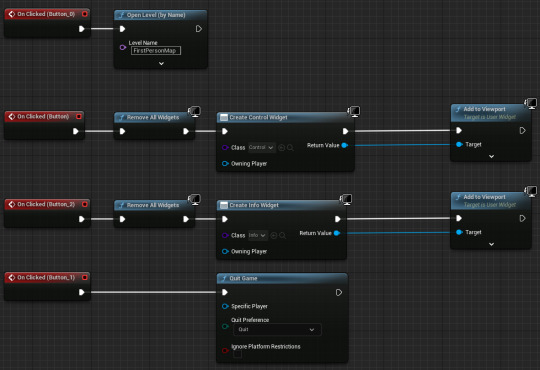540x370 pixels.
Task: Click the exec input pin of Open Level (by Name)
Action: click(122, 29)
